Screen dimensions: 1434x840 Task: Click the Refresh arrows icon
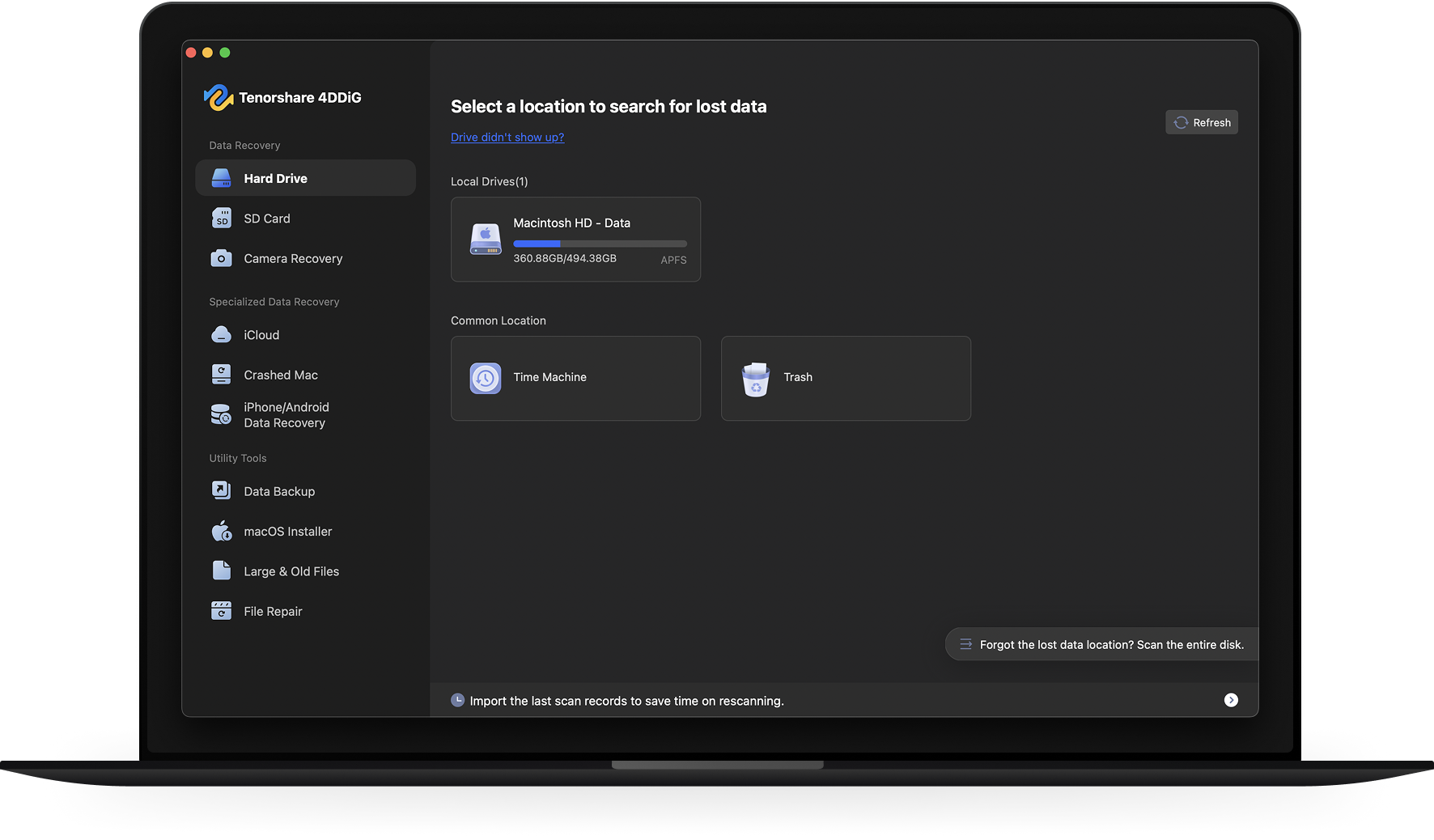pos(1182,122)
